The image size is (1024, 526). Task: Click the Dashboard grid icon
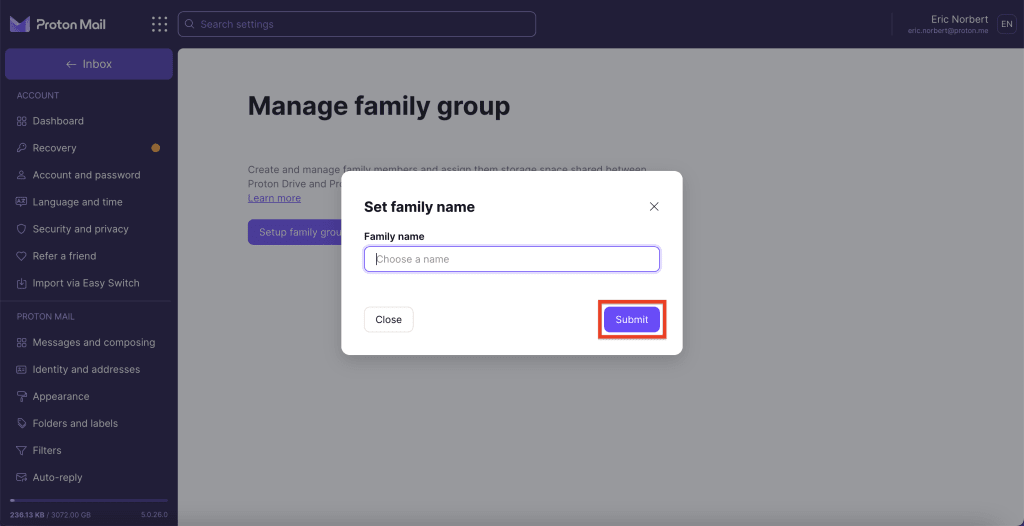[x=22, y=121]
